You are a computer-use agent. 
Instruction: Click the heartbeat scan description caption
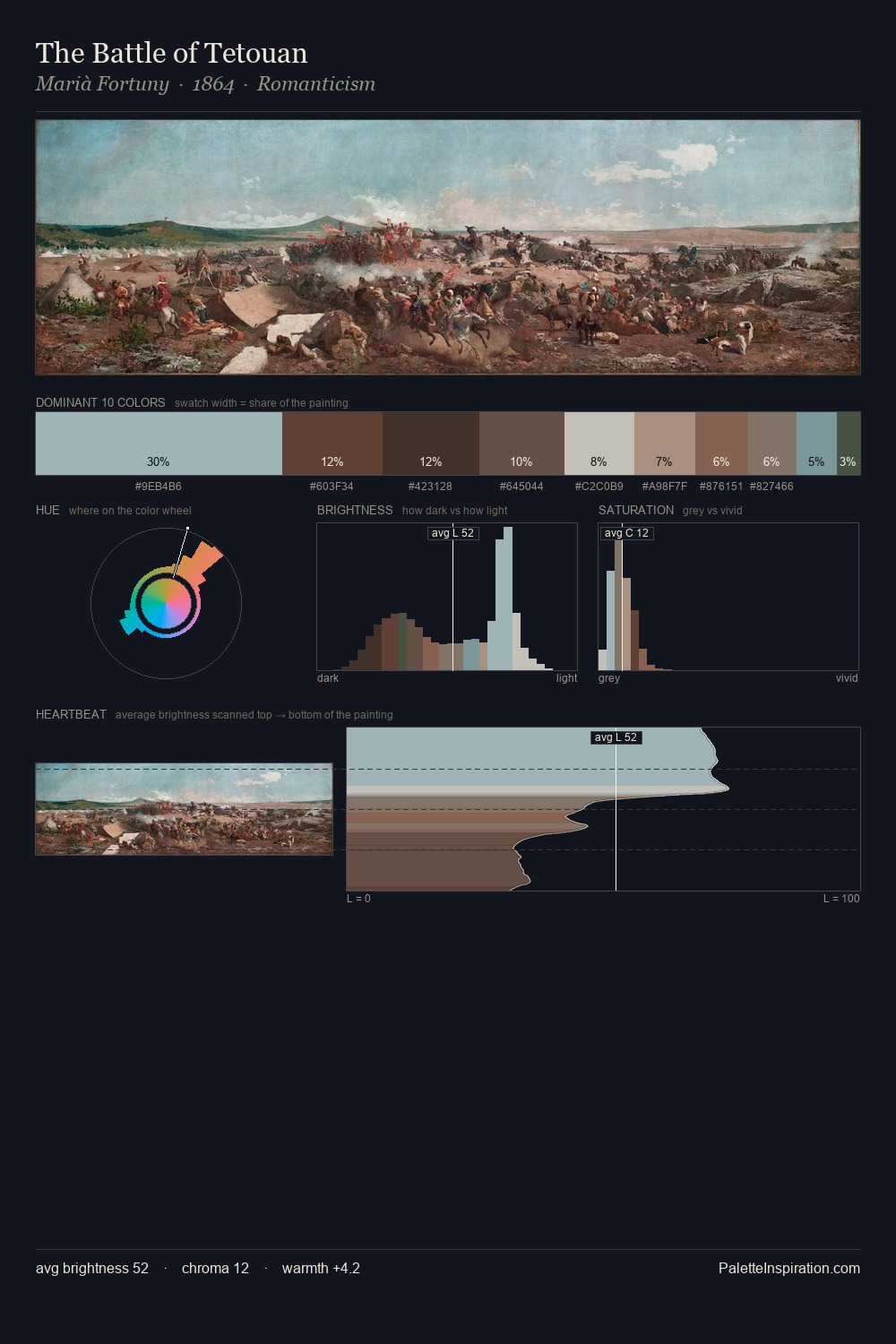click(x=254, y=715)
